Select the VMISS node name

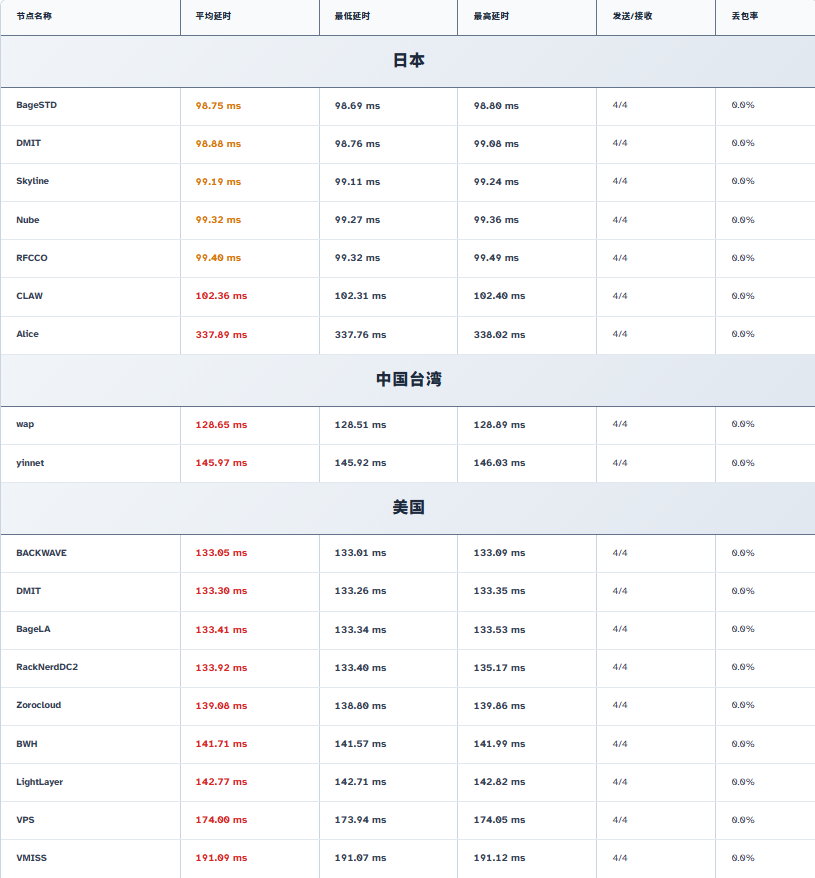click(x=30, y=858)
